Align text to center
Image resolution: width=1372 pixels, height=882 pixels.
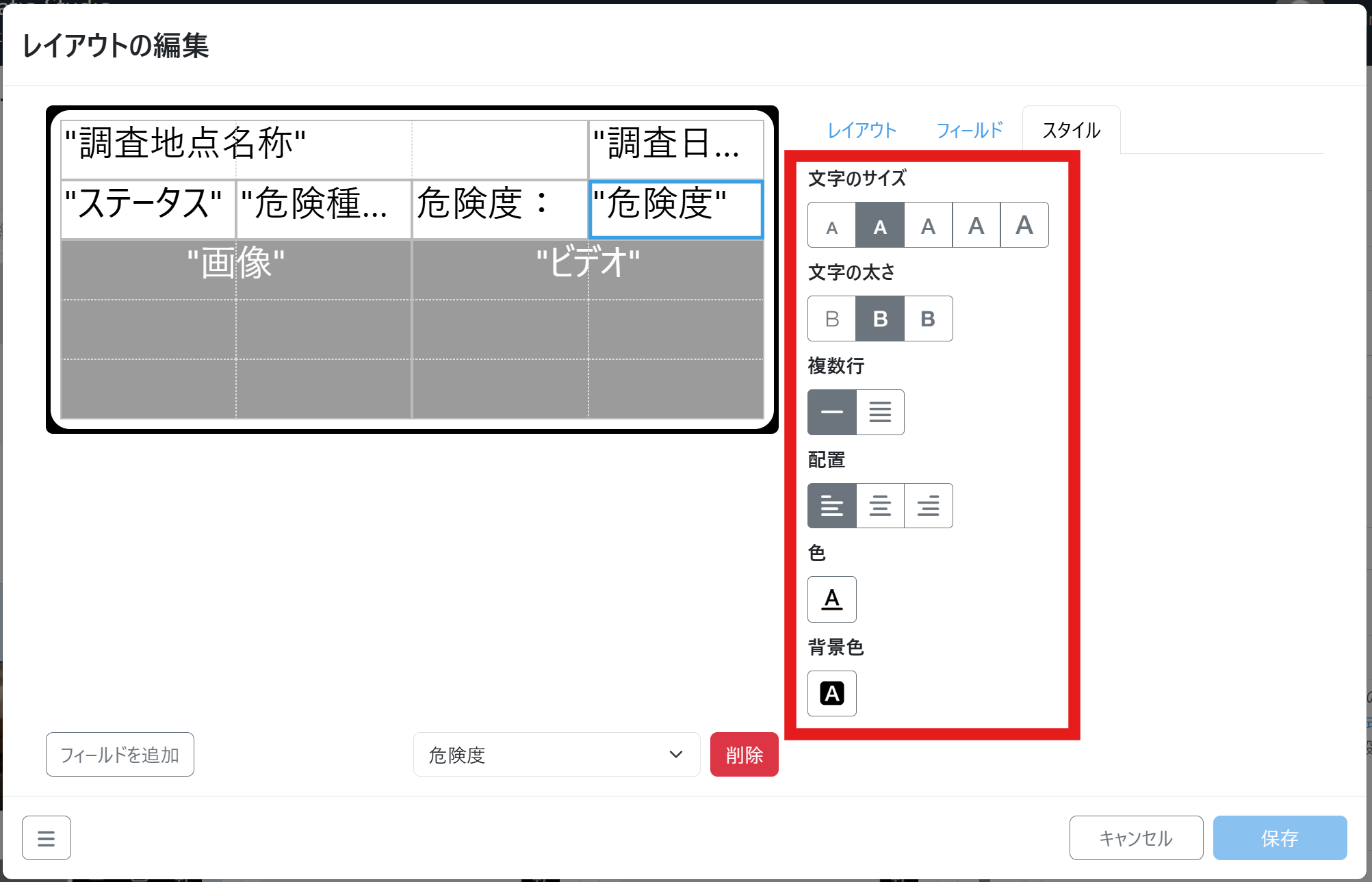click(x=880, y=506)
